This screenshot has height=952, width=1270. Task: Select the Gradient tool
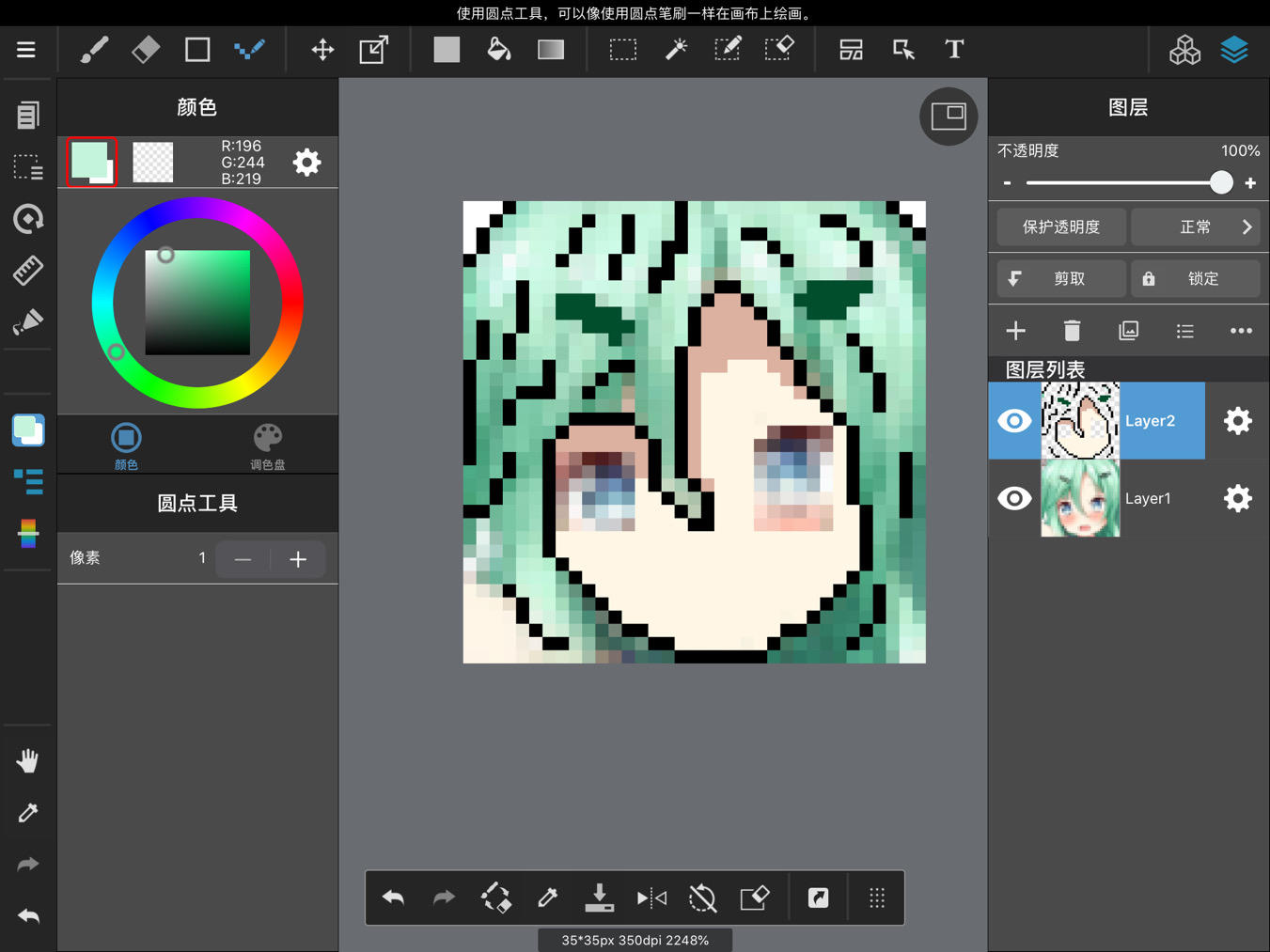pos(551,50)
